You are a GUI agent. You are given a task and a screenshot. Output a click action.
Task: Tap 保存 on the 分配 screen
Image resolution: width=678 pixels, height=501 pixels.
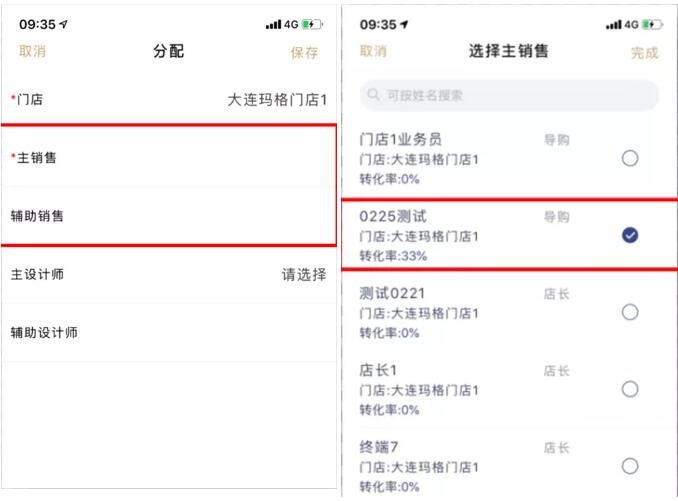tap(304, 53)
